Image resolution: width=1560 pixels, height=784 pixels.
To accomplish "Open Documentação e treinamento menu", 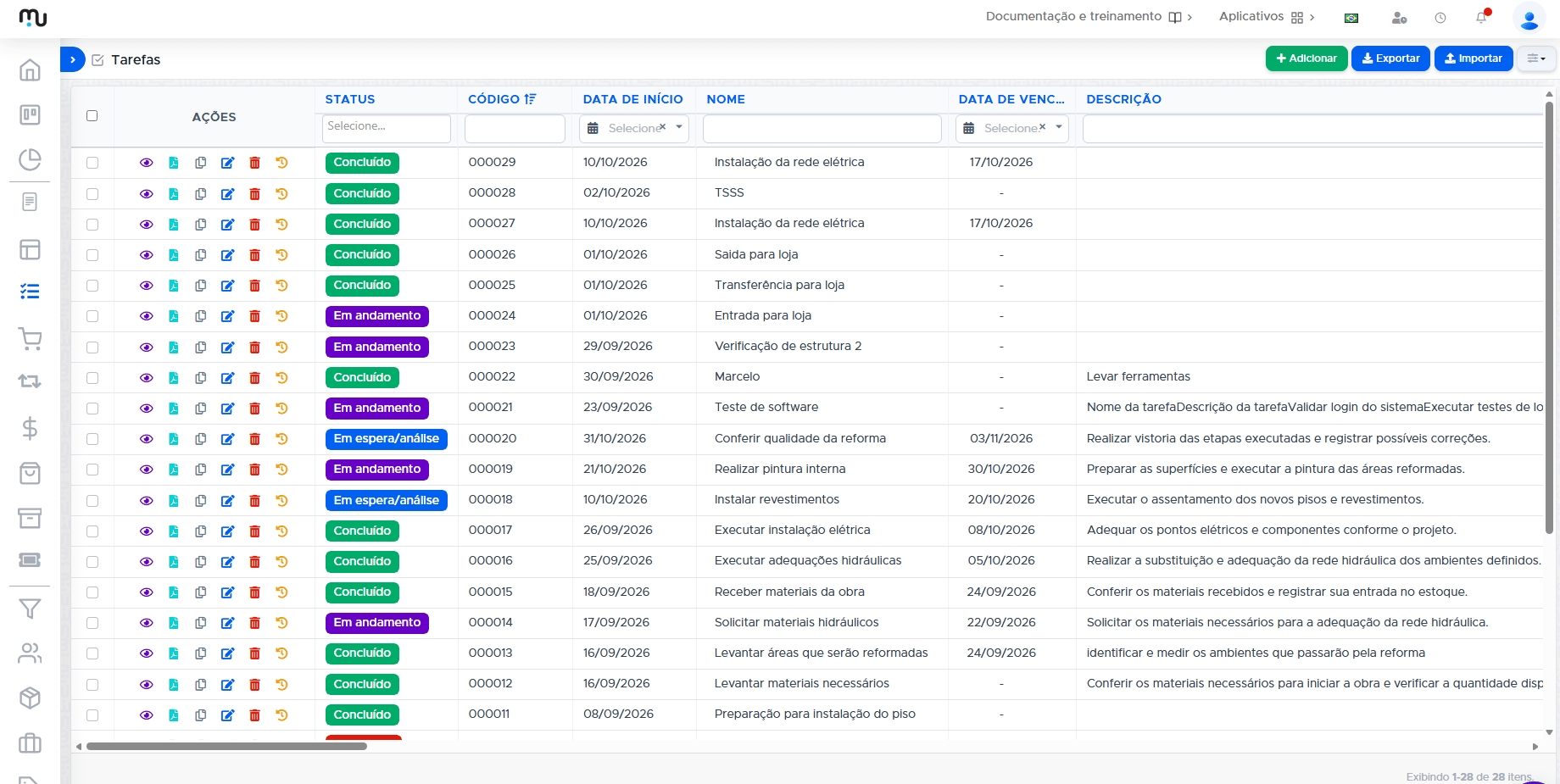I will click(x=1089, y=17).
